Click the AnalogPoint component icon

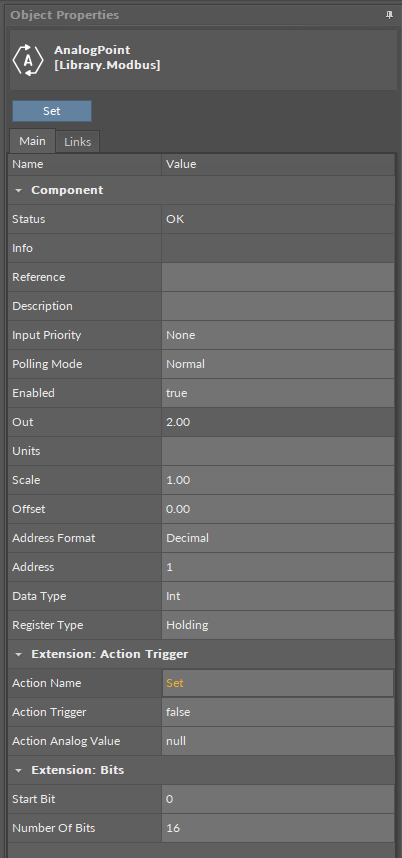coord(28,60)
